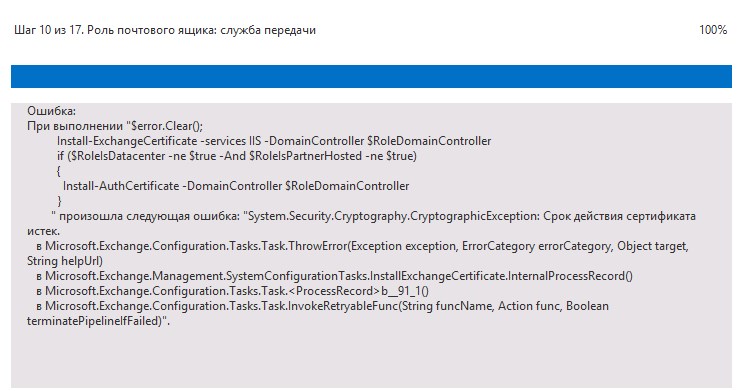Click the opening curly brace line
The image size is (754, 391).
[59, 171]
